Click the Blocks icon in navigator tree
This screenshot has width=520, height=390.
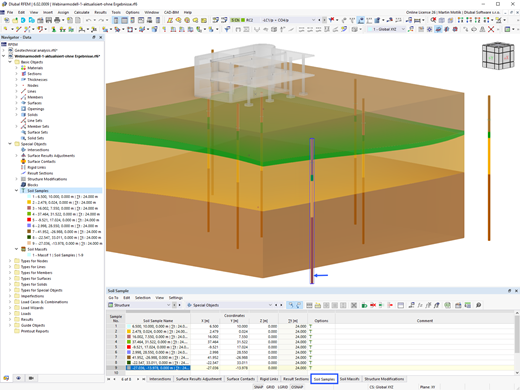pos(23,185)
